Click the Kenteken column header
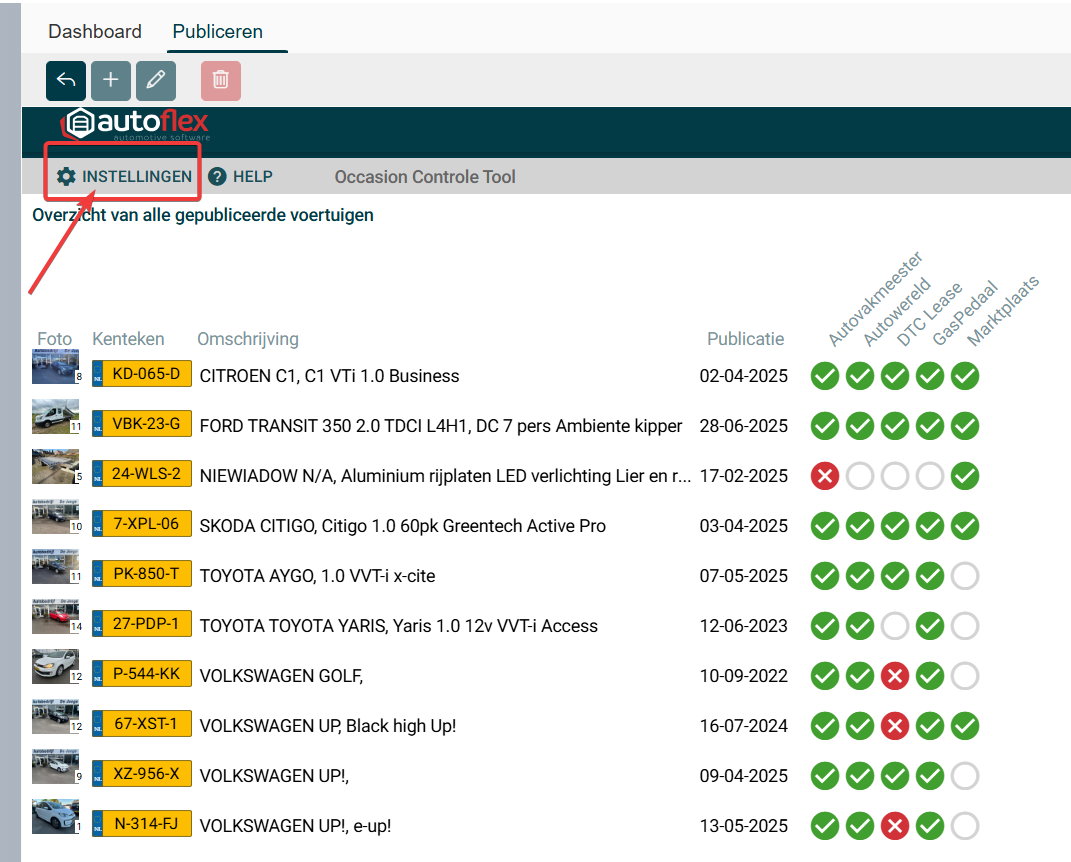The height and width of the screenshot is (862, 1071). (128, 339)
